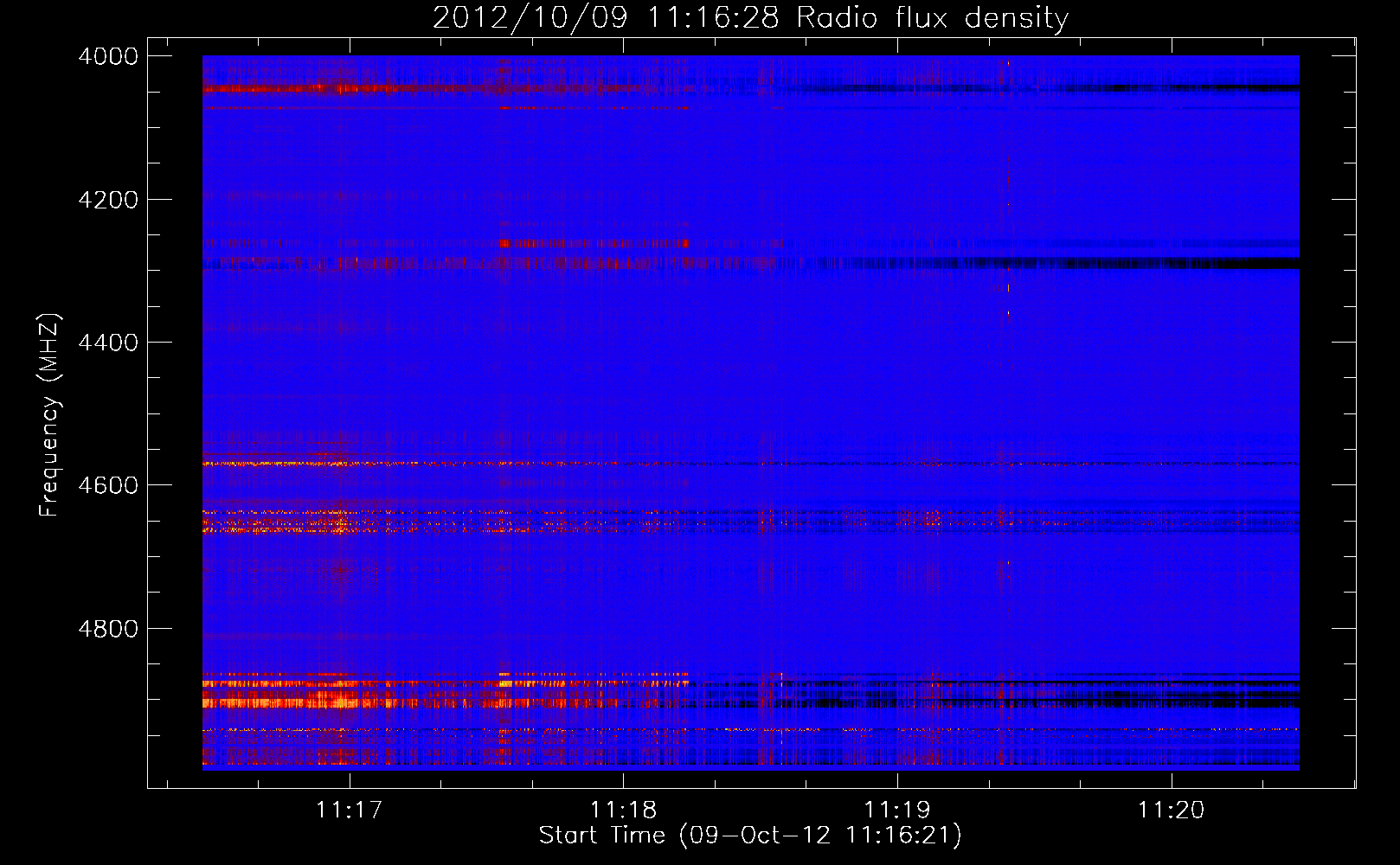This screenshot has width=1400, height=865.
Task: Click the plot title '2012/10/09 11:16:28 Radio flux density'
Action: [x=750, y=17]
